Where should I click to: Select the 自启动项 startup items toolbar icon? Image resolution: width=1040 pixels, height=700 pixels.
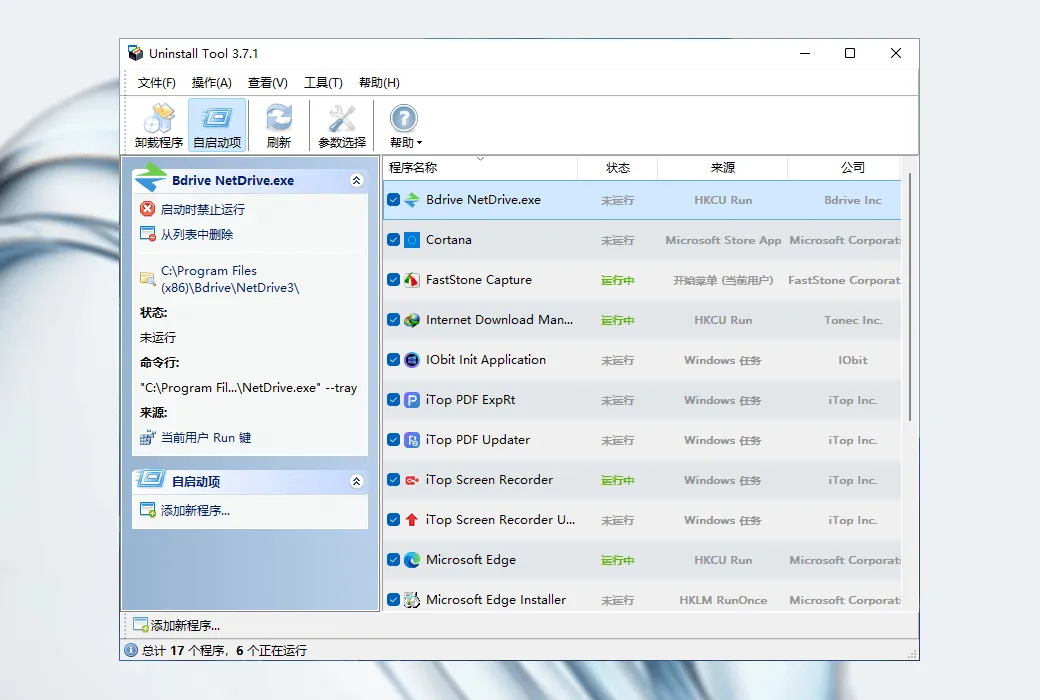tap(217, 118)
